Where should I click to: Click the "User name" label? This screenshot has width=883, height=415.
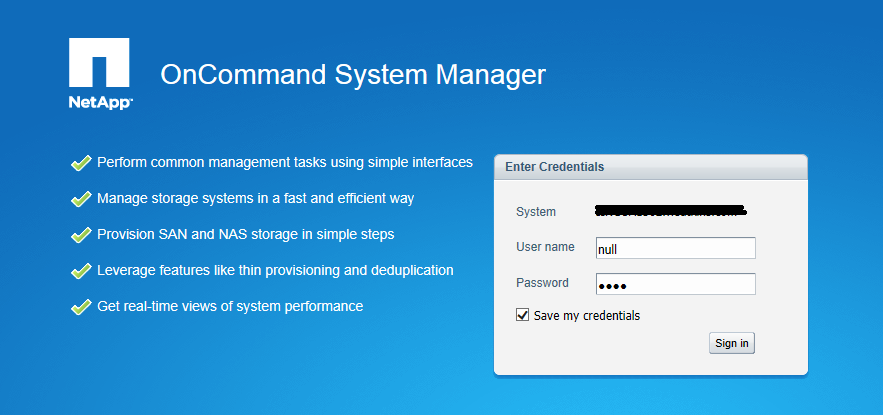coord(545,247)
